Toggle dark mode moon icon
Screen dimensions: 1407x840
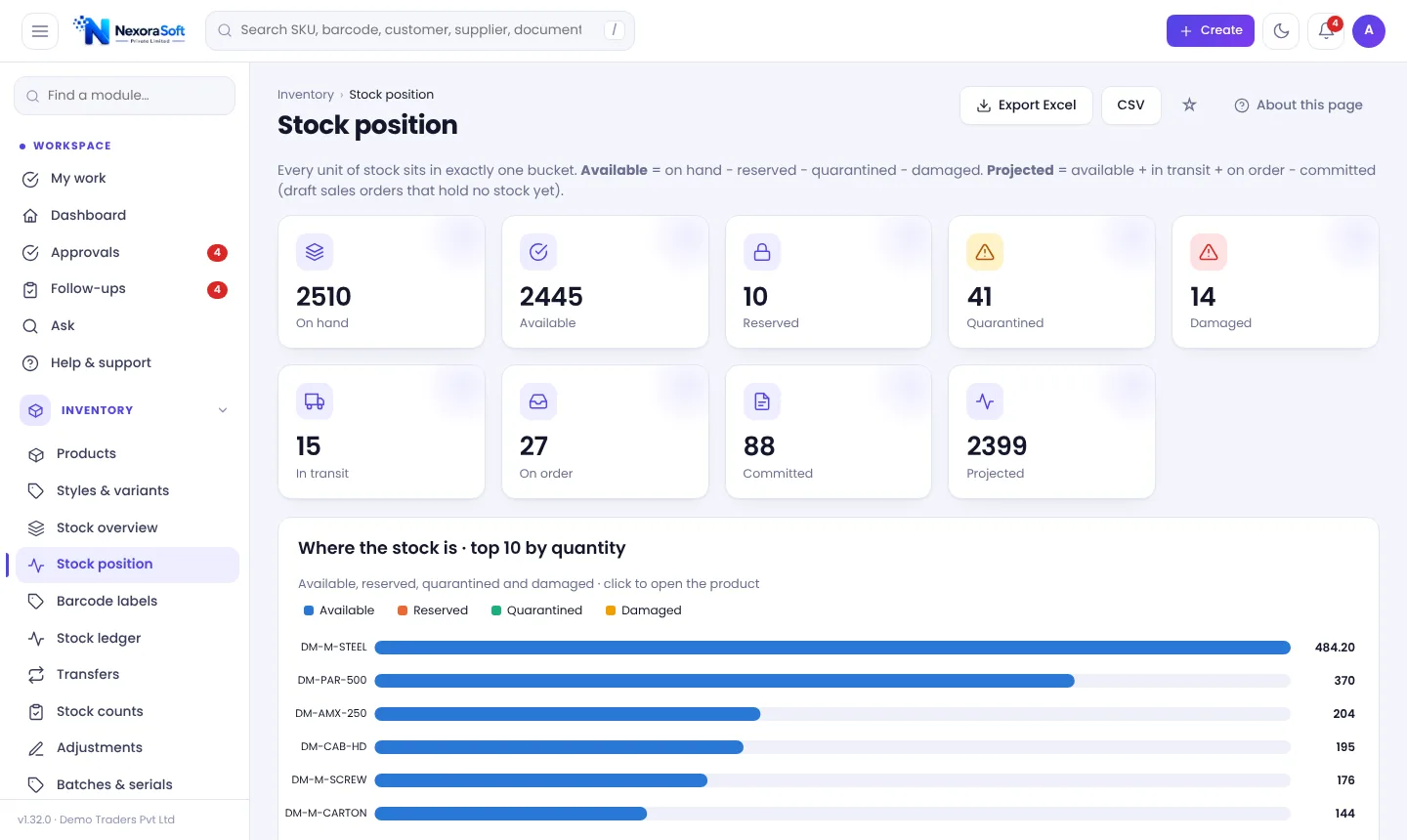1281,30
